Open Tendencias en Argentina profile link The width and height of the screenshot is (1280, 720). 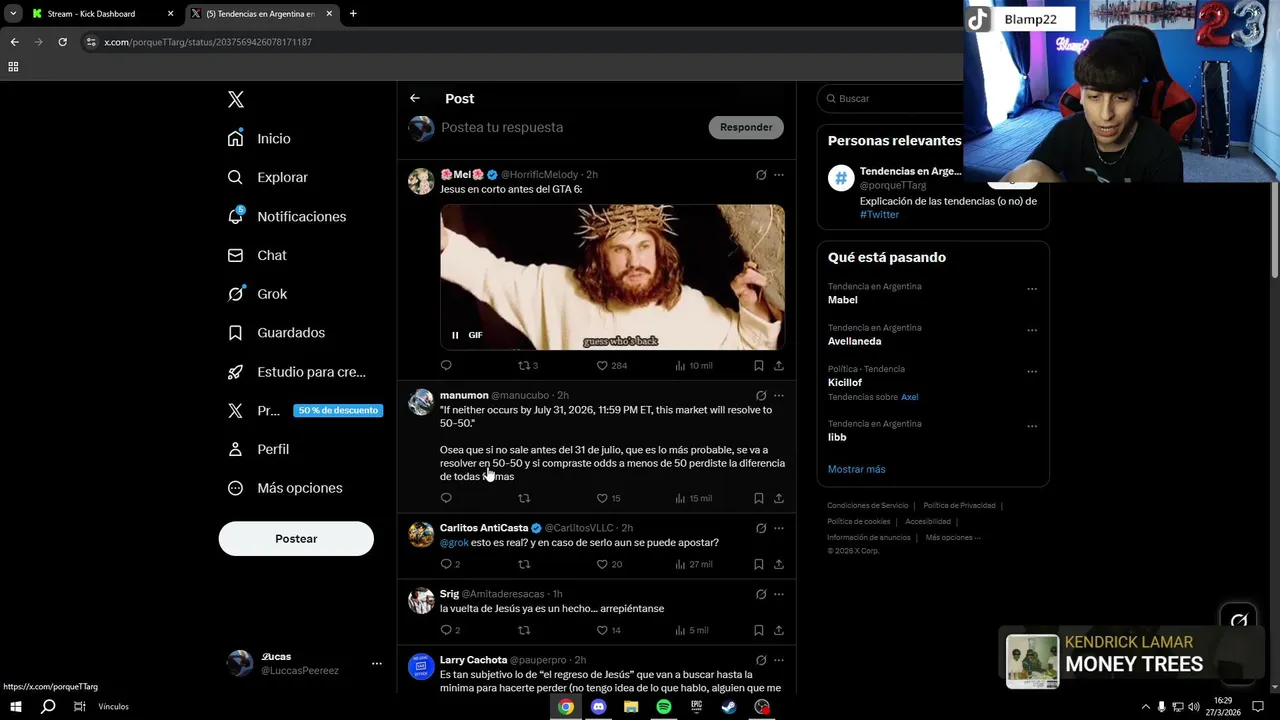910,171
